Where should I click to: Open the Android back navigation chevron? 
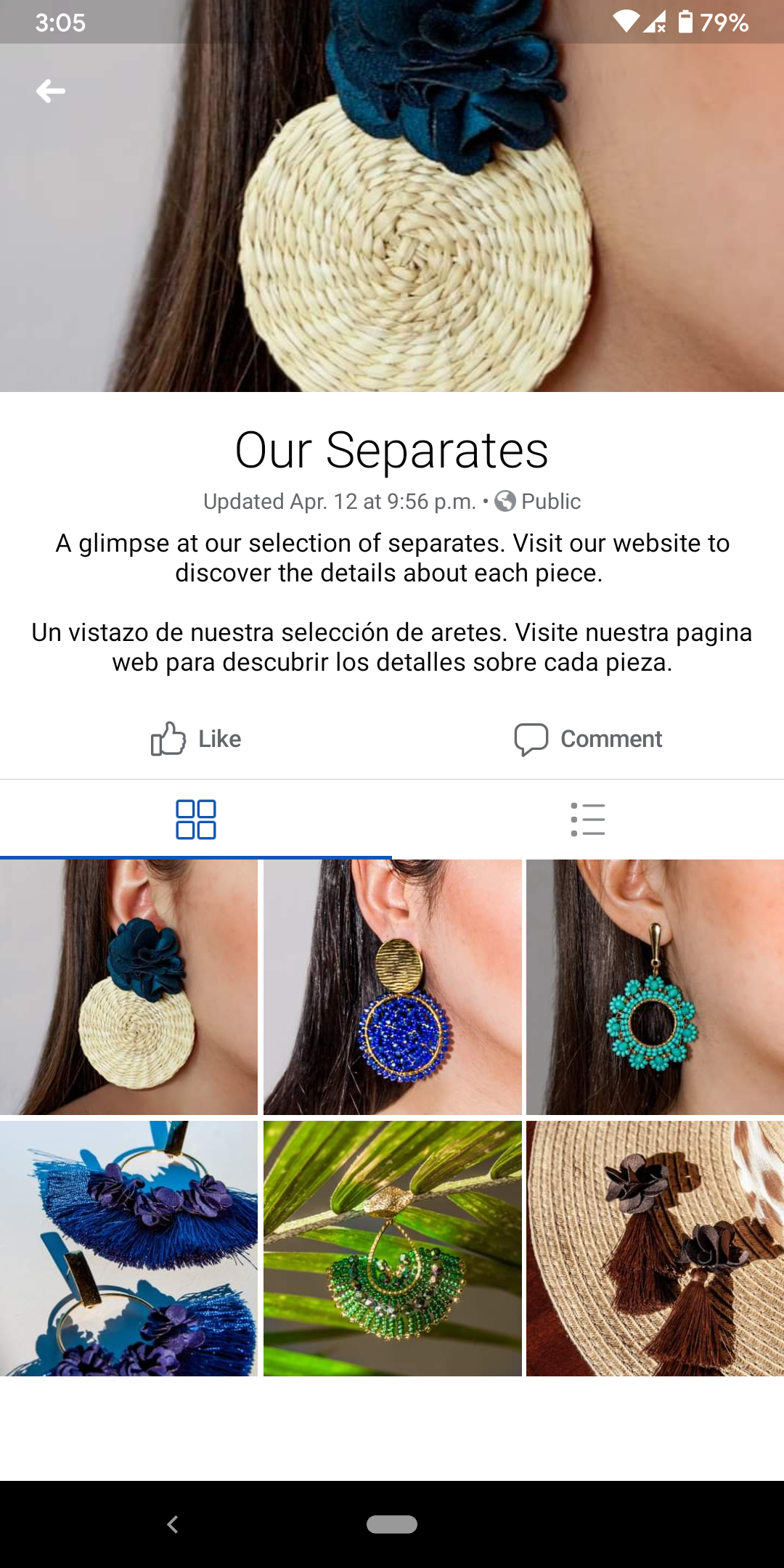173,1524
